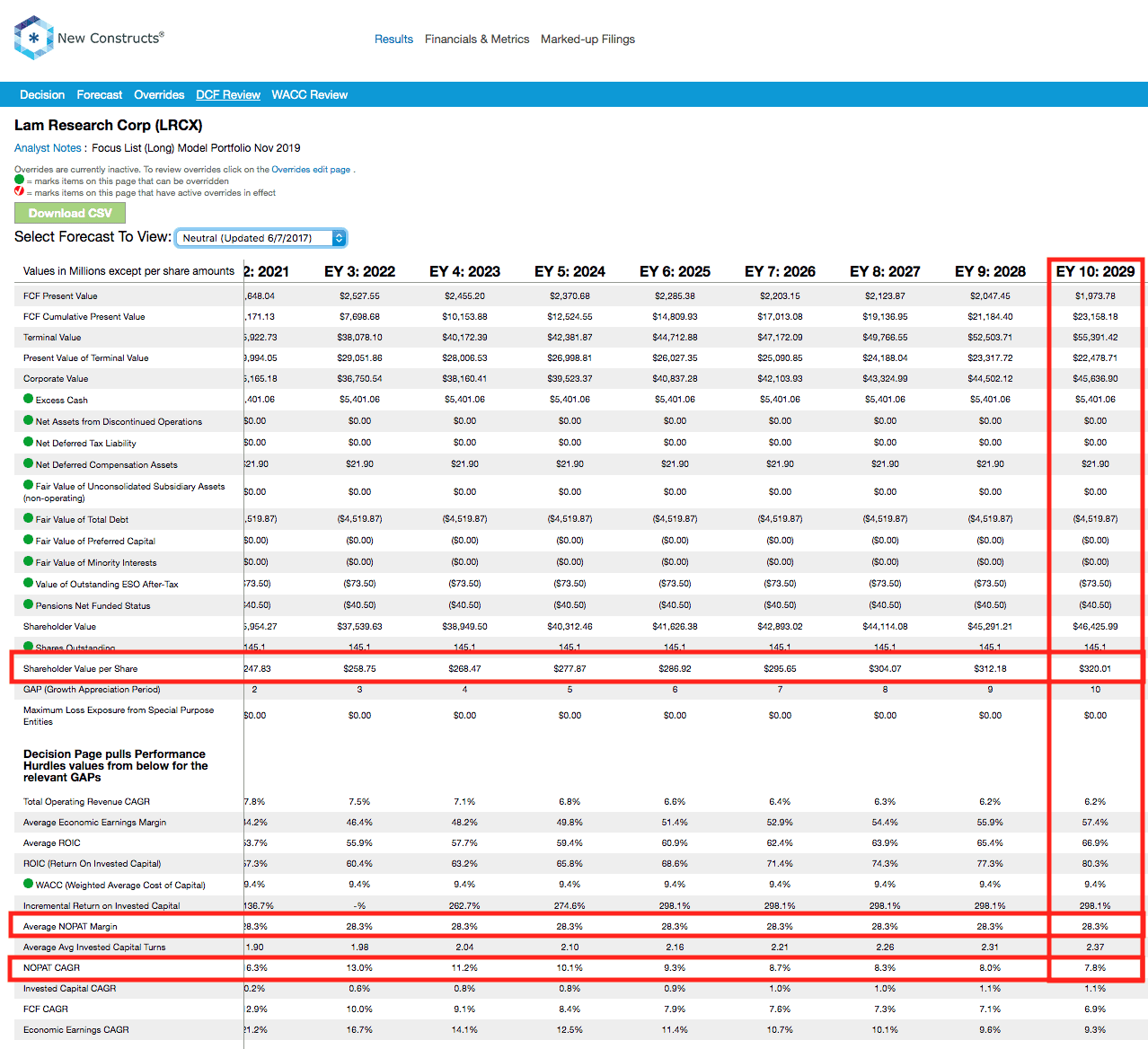Viewport: 1148px width, 1049px height.
Task: Go to the Forecast page
Action: click(x=100, y=94)
